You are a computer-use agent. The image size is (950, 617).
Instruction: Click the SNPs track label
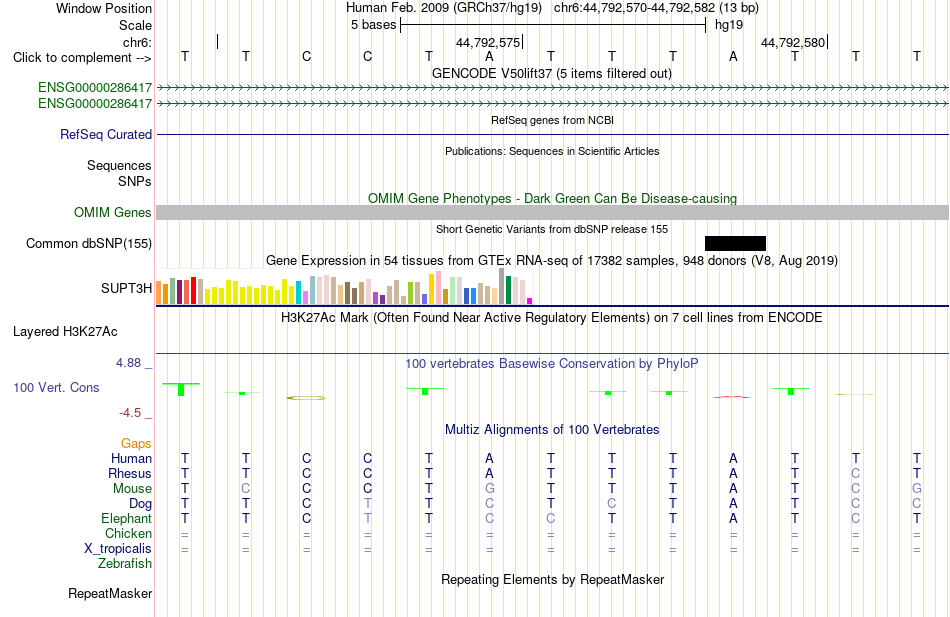pyautogui.click(x=135, y=181)
